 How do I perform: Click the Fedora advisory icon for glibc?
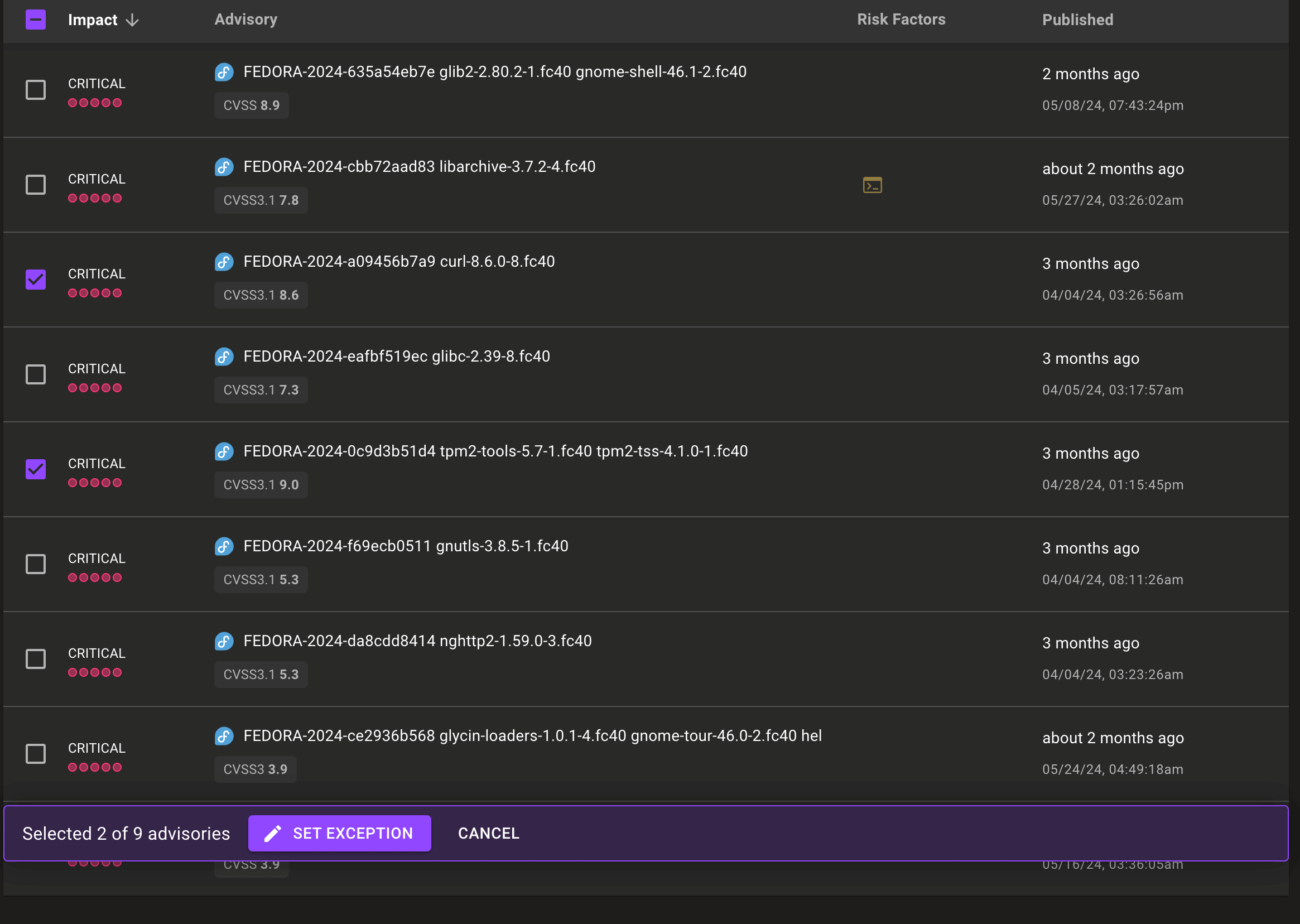point(224,356)
